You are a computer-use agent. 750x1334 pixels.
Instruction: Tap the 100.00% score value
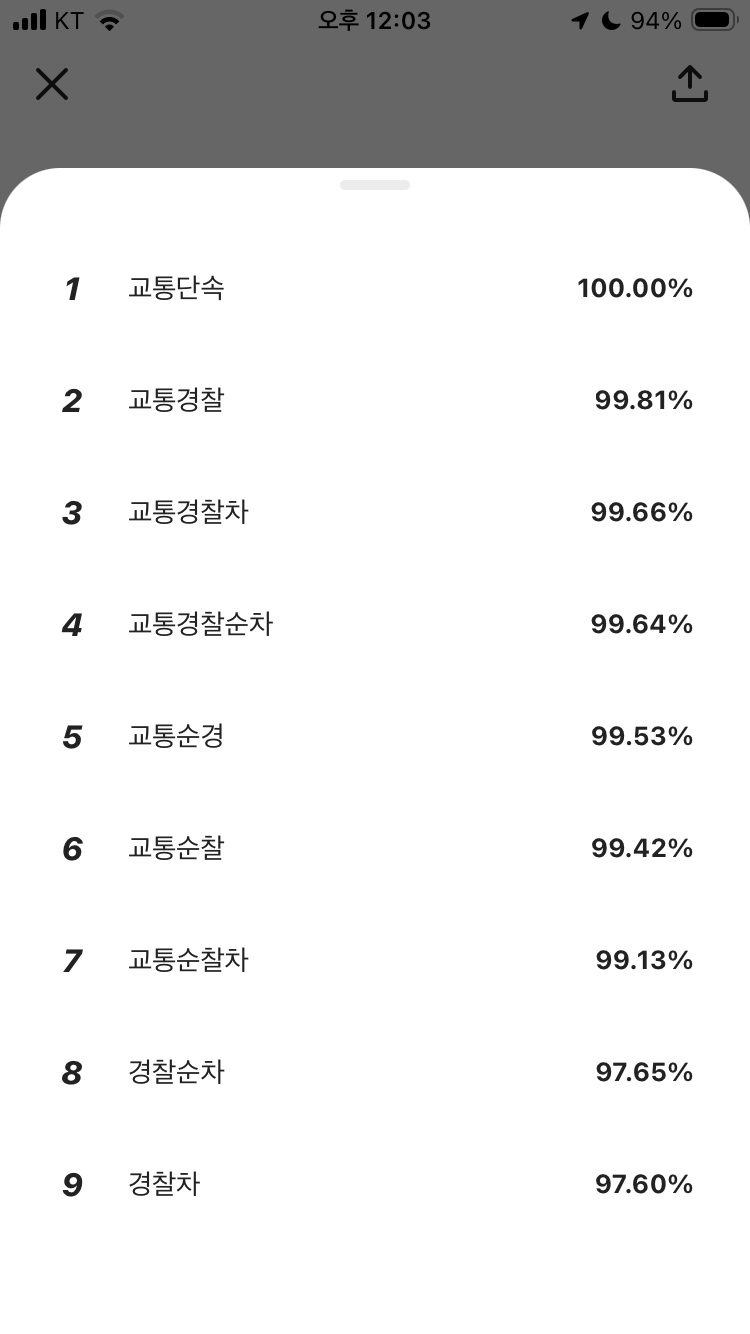coord(635,289)
